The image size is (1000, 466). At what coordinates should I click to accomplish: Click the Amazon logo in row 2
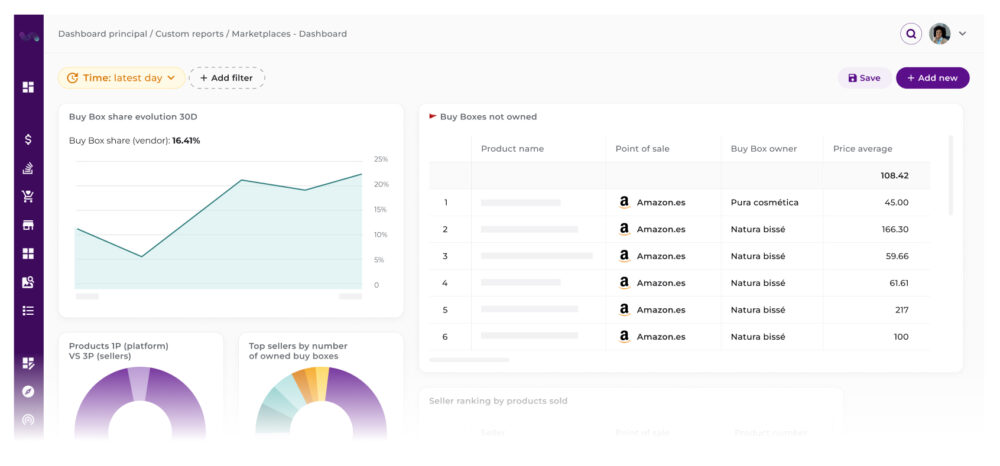pyautogui.click(x=624, y=229)
